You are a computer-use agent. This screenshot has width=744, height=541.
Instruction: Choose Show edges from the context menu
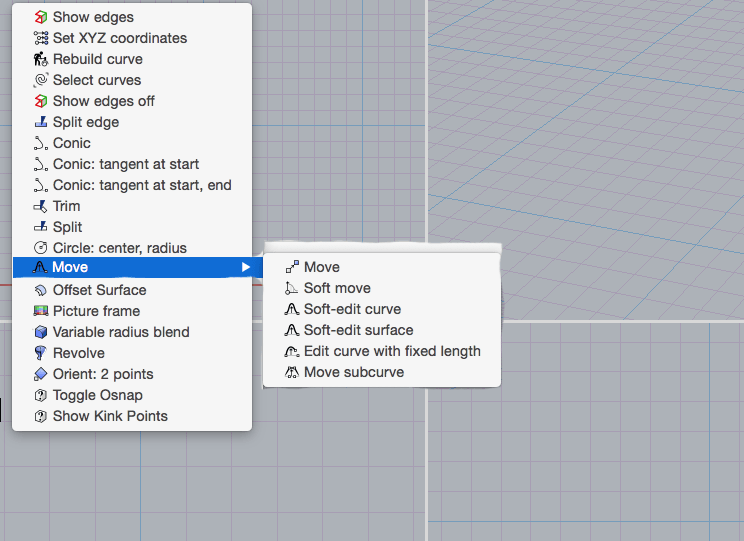pos(132,17)
